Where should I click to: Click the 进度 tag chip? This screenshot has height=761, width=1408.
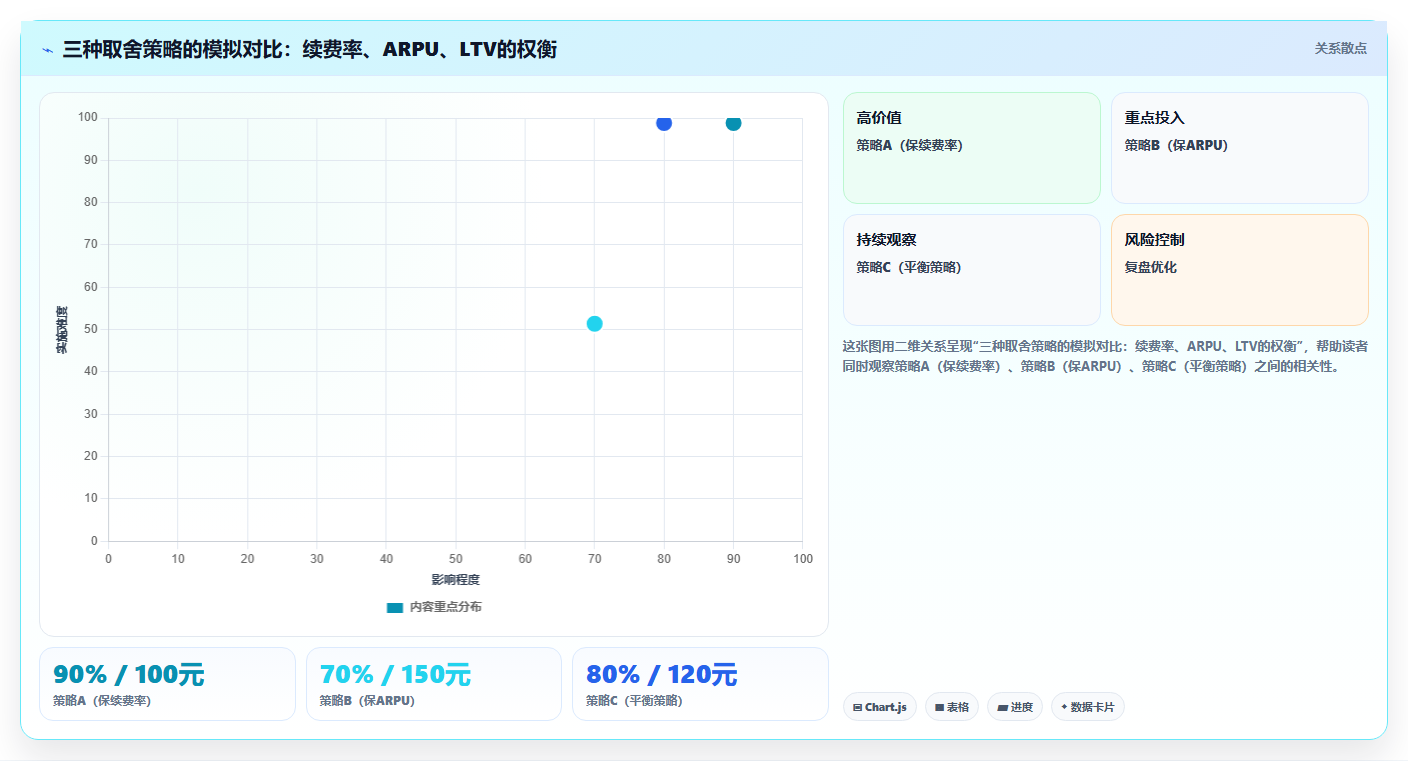1015,707
